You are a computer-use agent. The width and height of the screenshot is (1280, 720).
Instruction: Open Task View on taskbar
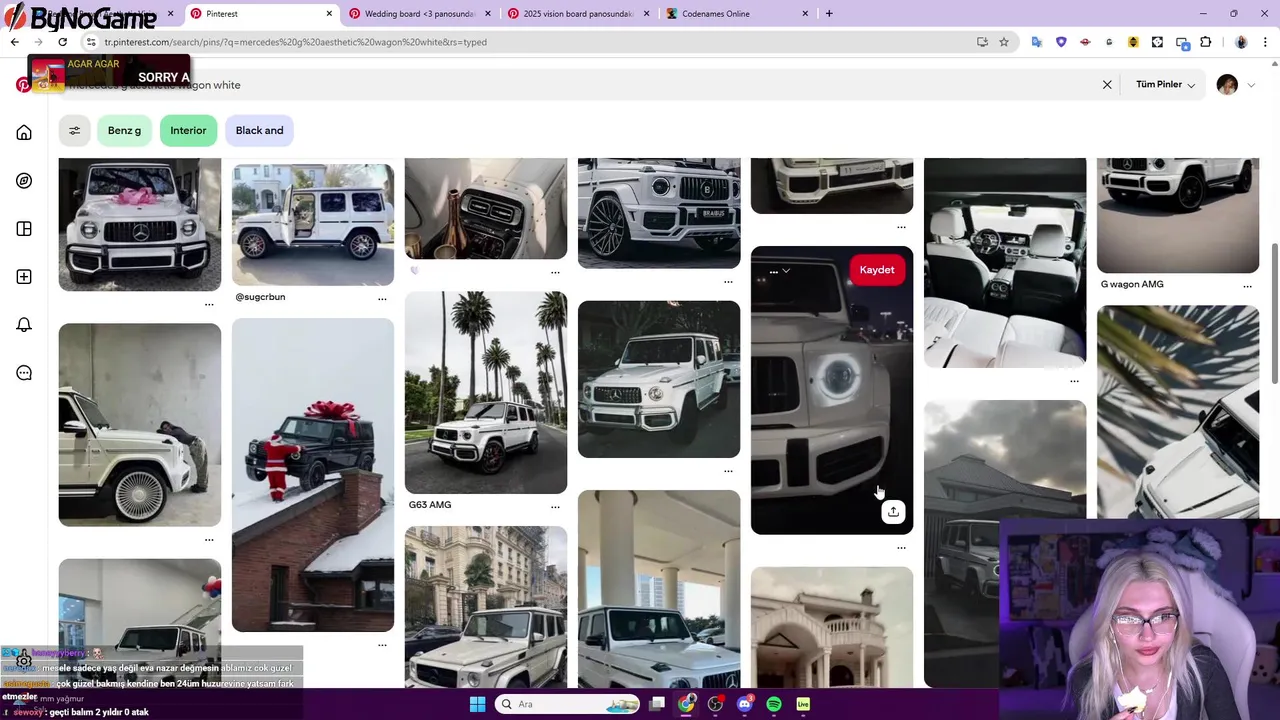pyautogui.click(x=657, y=704)
